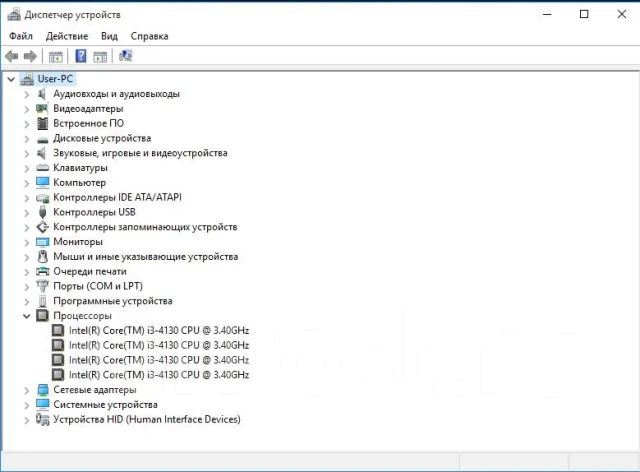
Task: Select Контроллеры запоминающих устройств label
Action: point(145,227)
